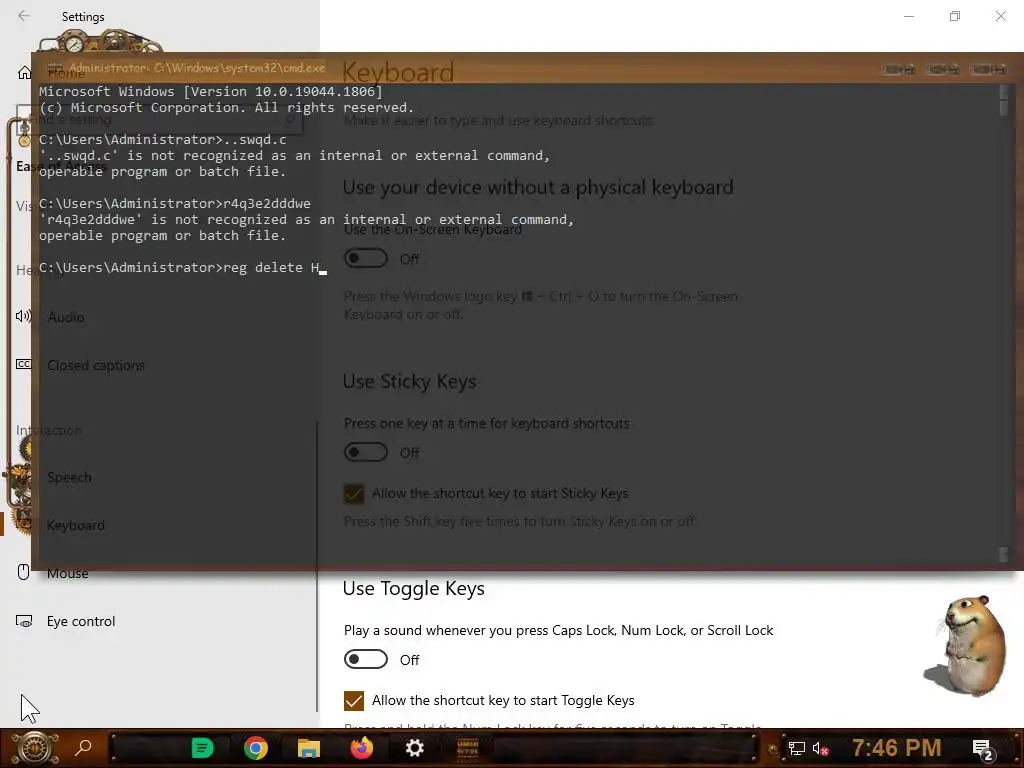Click Closed captions CC icon

(24, 364)
